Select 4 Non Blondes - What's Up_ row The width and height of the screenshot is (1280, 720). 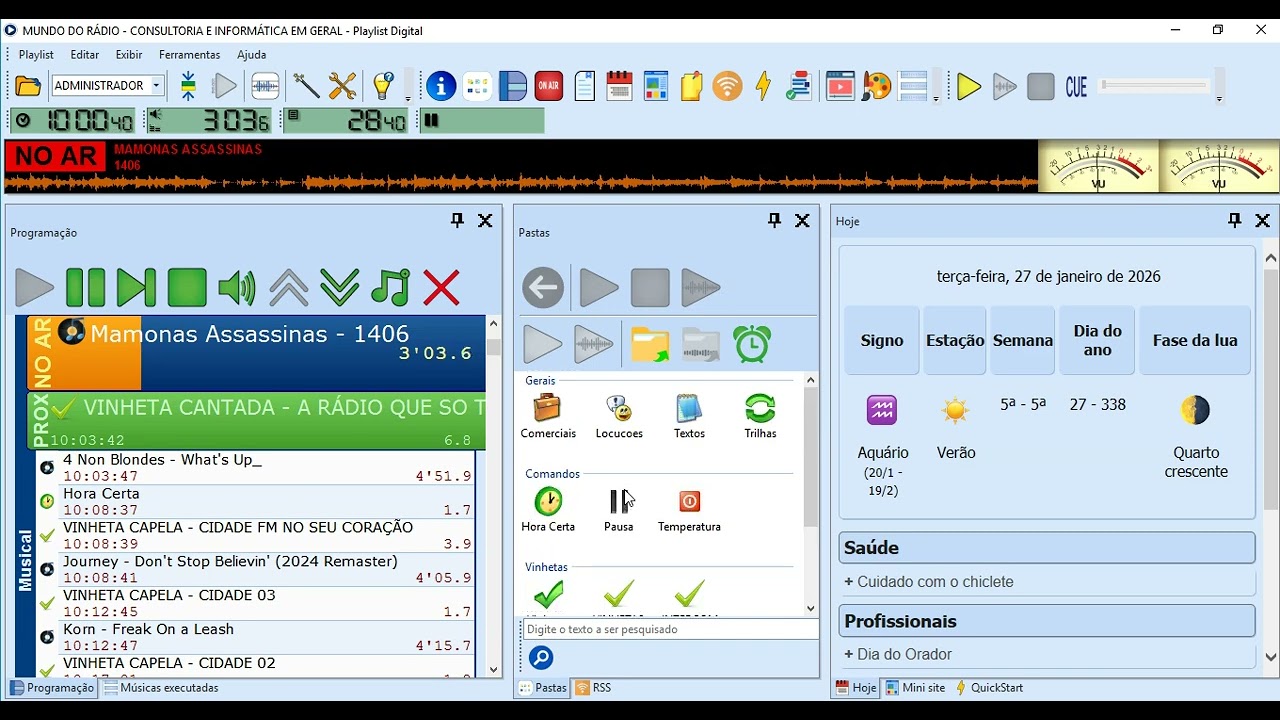(256, 468)
